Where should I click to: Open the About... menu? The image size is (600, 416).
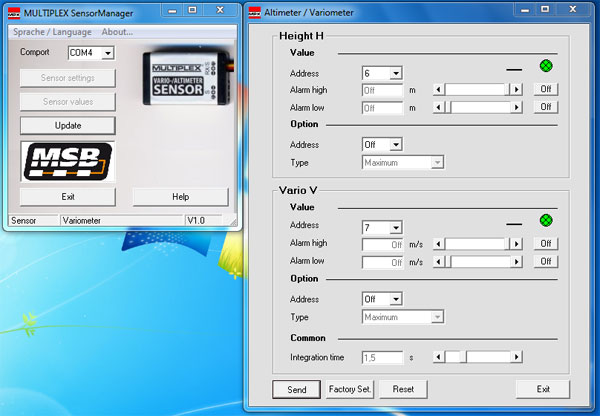[117, 32]
